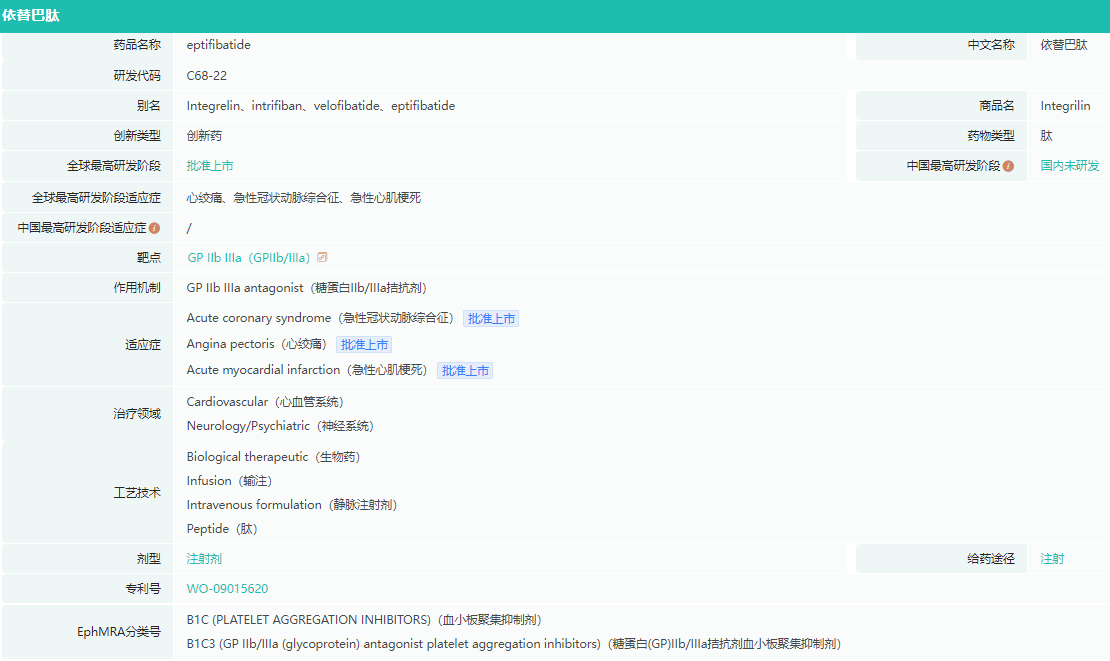
Task: Click Infusion（输注）entry
Action: pyautogui.click(x=229, y=481)
